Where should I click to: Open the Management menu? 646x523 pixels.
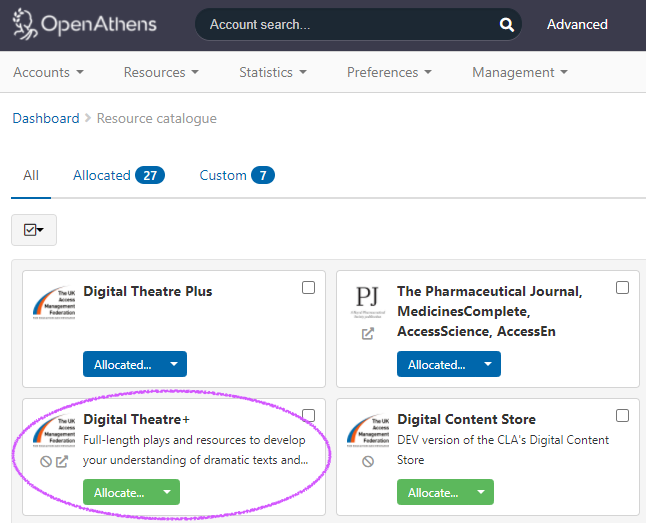click(520, 73)
